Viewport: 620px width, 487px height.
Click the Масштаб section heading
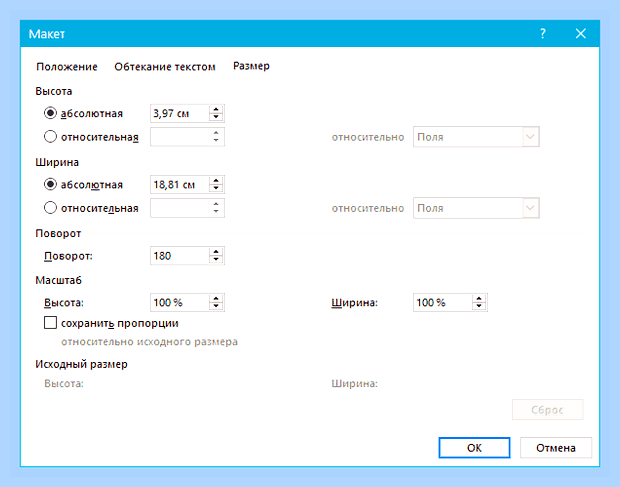coord(59,280)
